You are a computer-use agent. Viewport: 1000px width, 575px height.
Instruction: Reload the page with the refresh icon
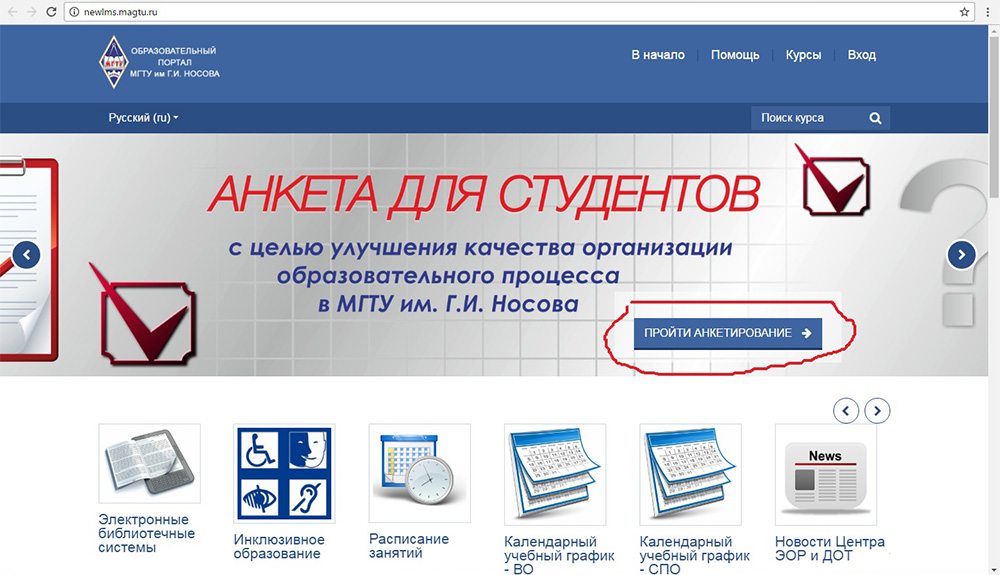[x=52, y=11]
